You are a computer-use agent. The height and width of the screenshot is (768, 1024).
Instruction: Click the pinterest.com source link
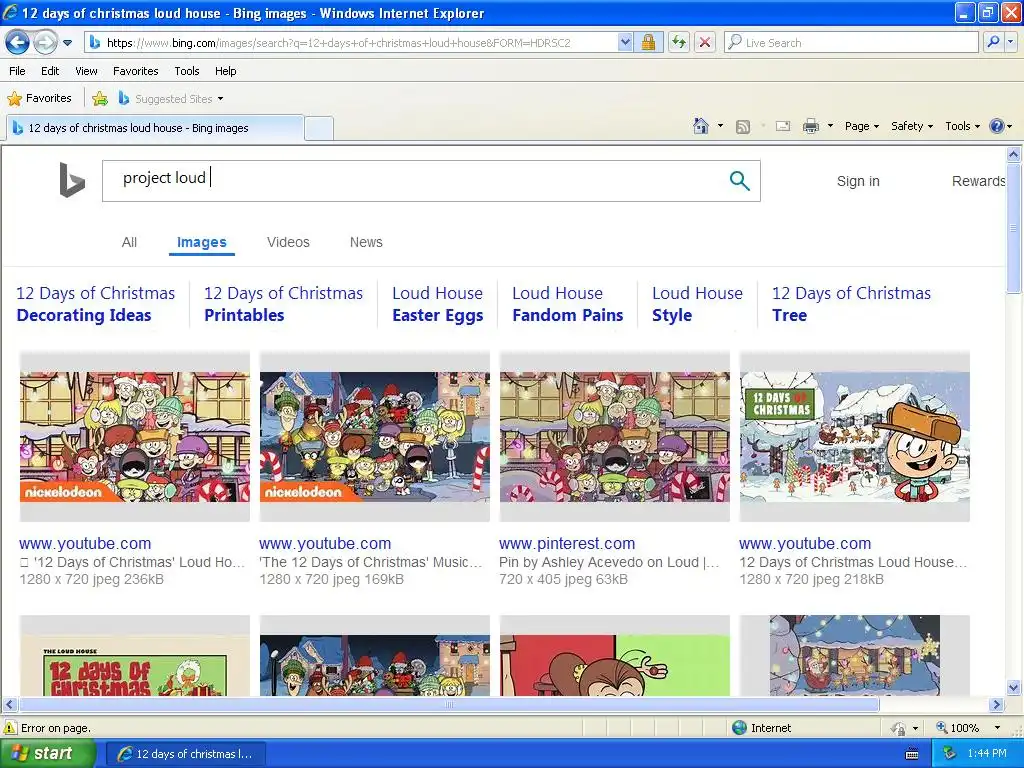[x=567, y=543]
